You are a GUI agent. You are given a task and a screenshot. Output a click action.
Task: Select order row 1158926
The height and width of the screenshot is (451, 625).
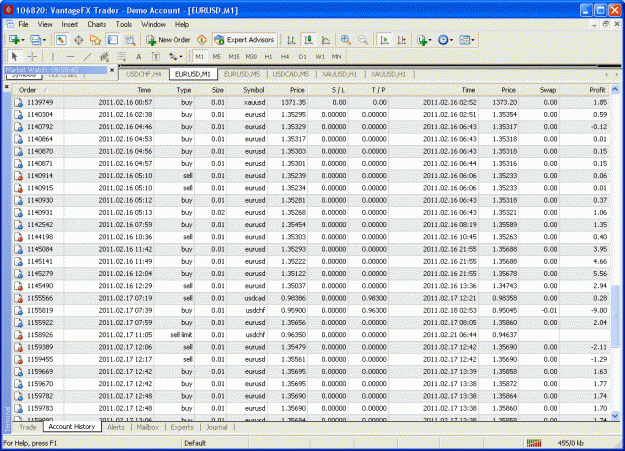coord(311,335)
